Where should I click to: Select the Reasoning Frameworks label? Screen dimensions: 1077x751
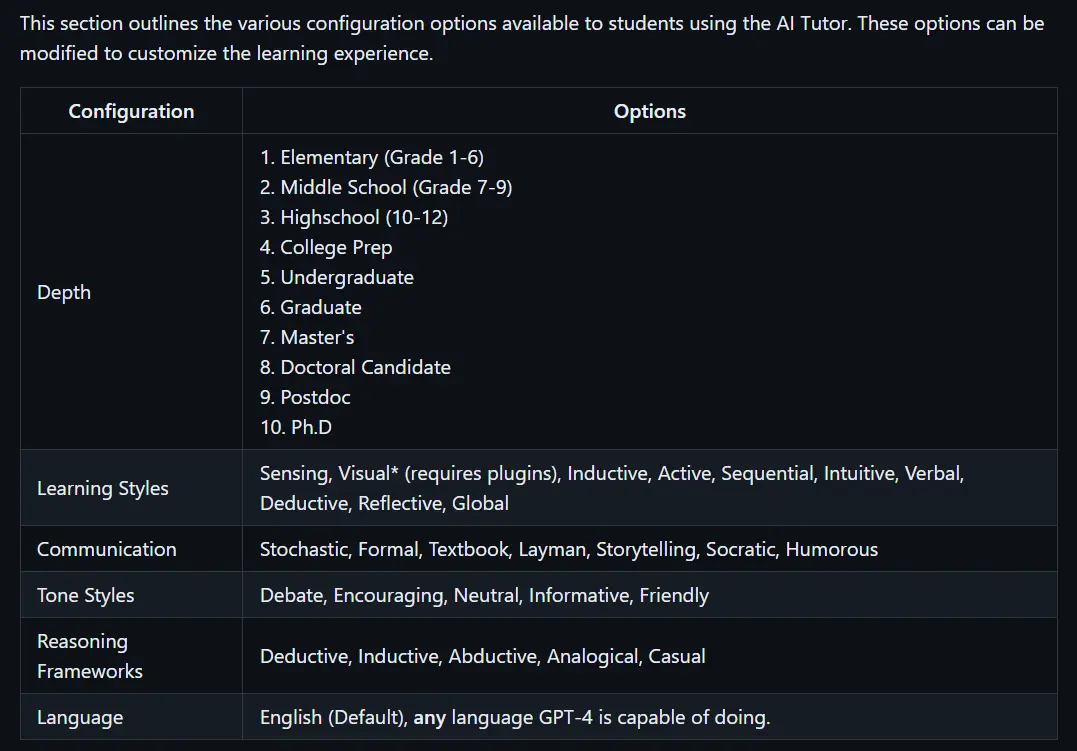(x=90, y=656)
